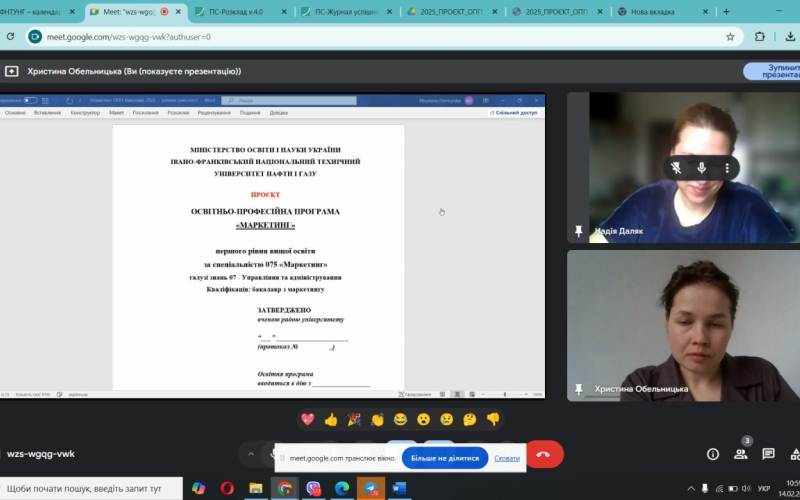Image resolution: width=800 pixels, height=500 pixels.
Task: Click the browser address bar URL
Action: [x=129, y=37]
